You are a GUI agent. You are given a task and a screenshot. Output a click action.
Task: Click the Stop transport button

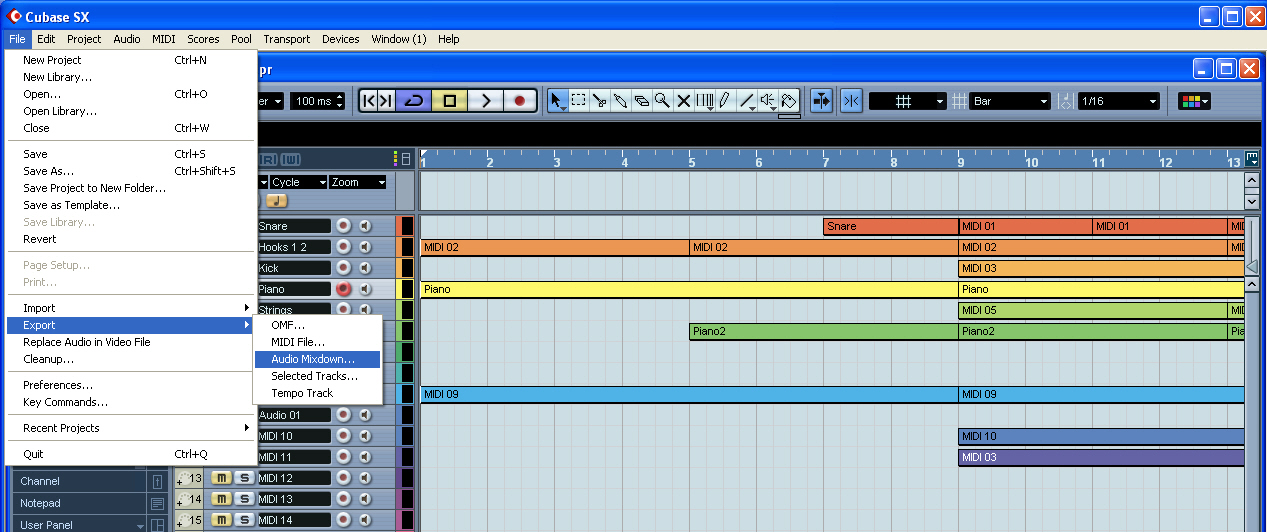449,101
